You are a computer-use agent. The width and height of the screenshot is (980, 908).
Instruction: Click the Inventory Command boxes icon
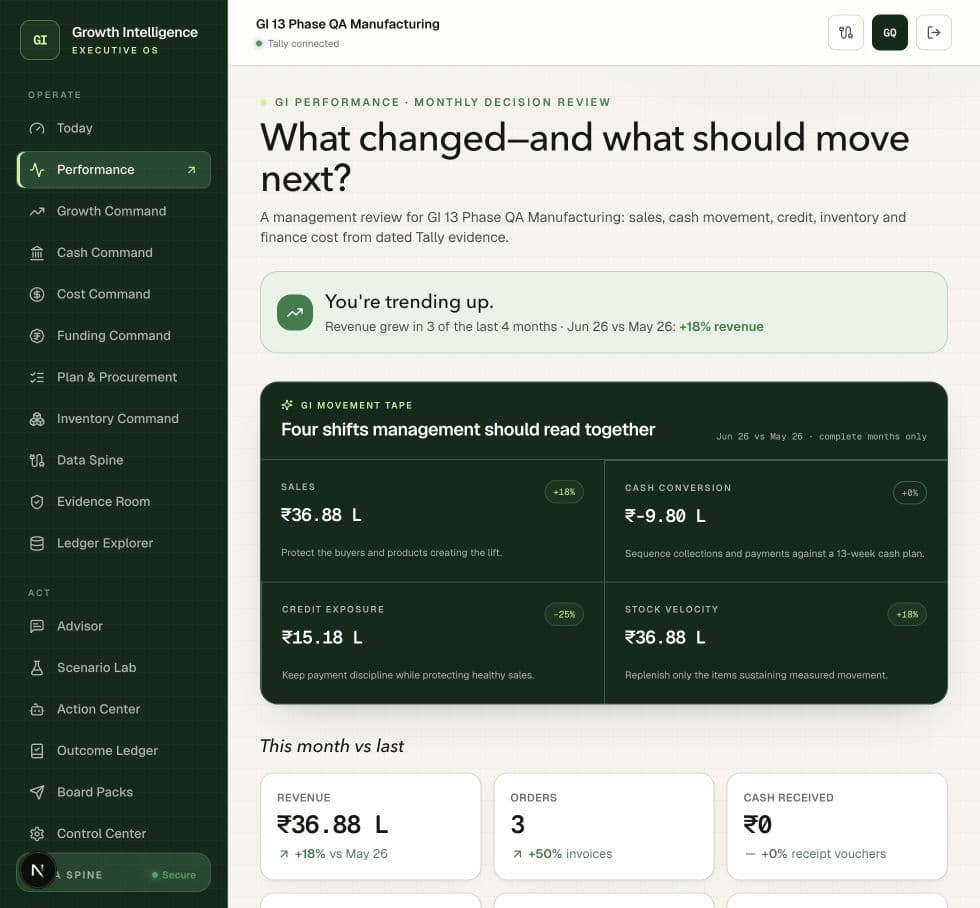pos(37,419)
